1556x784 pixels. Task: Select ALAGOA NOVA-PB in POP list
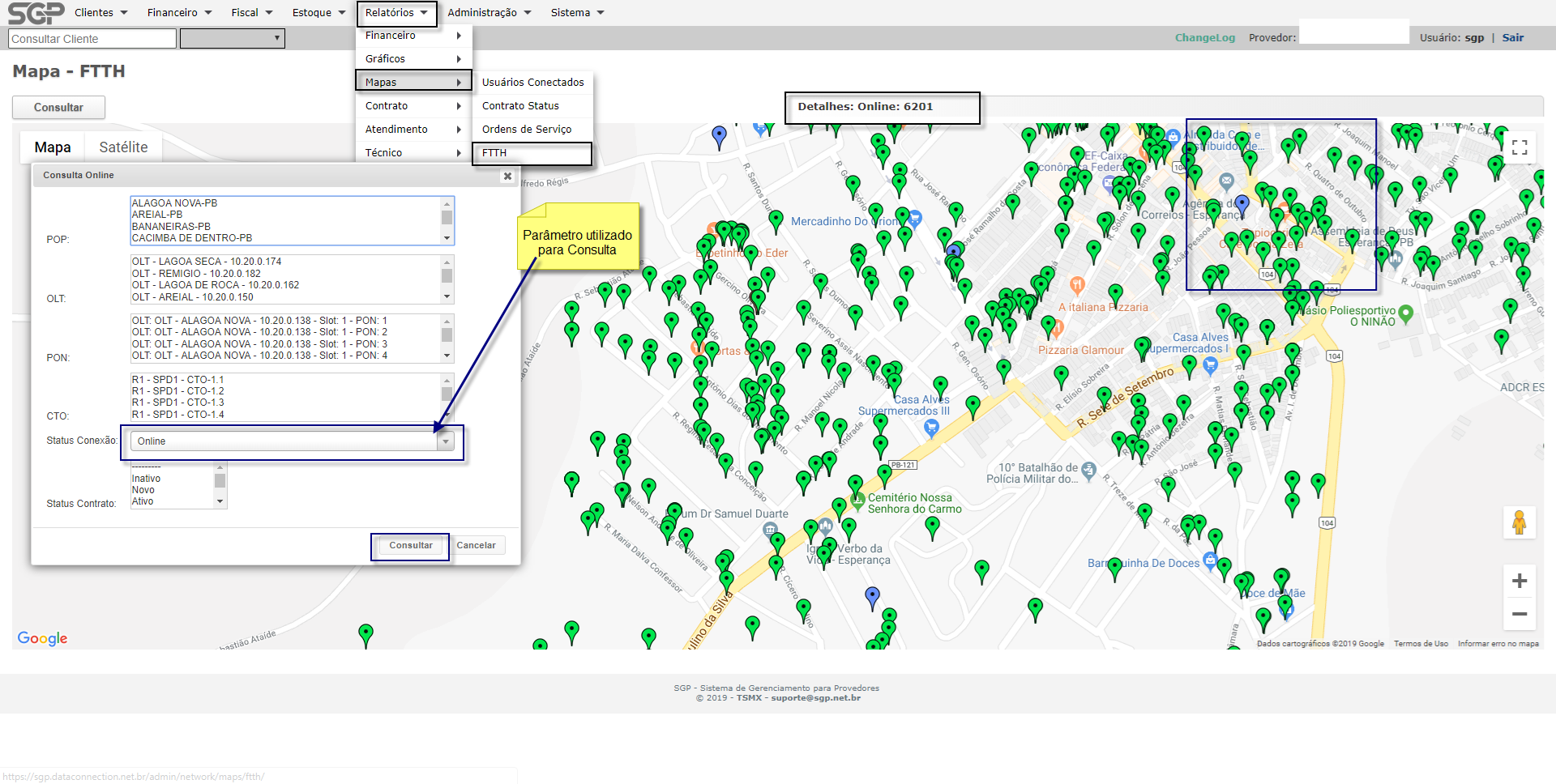[175, 203]
